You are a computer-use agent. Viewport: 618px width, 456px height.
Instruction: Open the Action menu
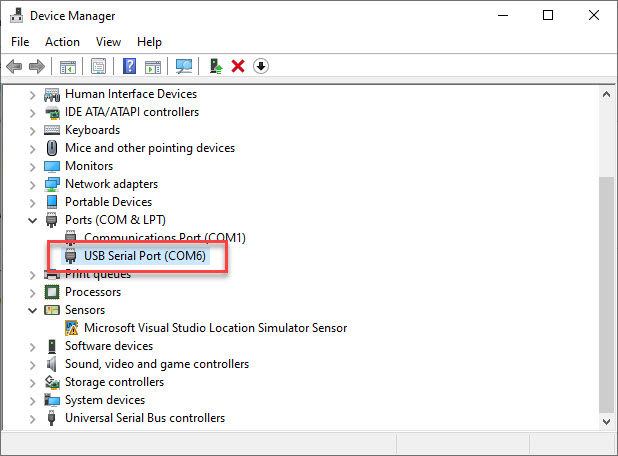62,42
